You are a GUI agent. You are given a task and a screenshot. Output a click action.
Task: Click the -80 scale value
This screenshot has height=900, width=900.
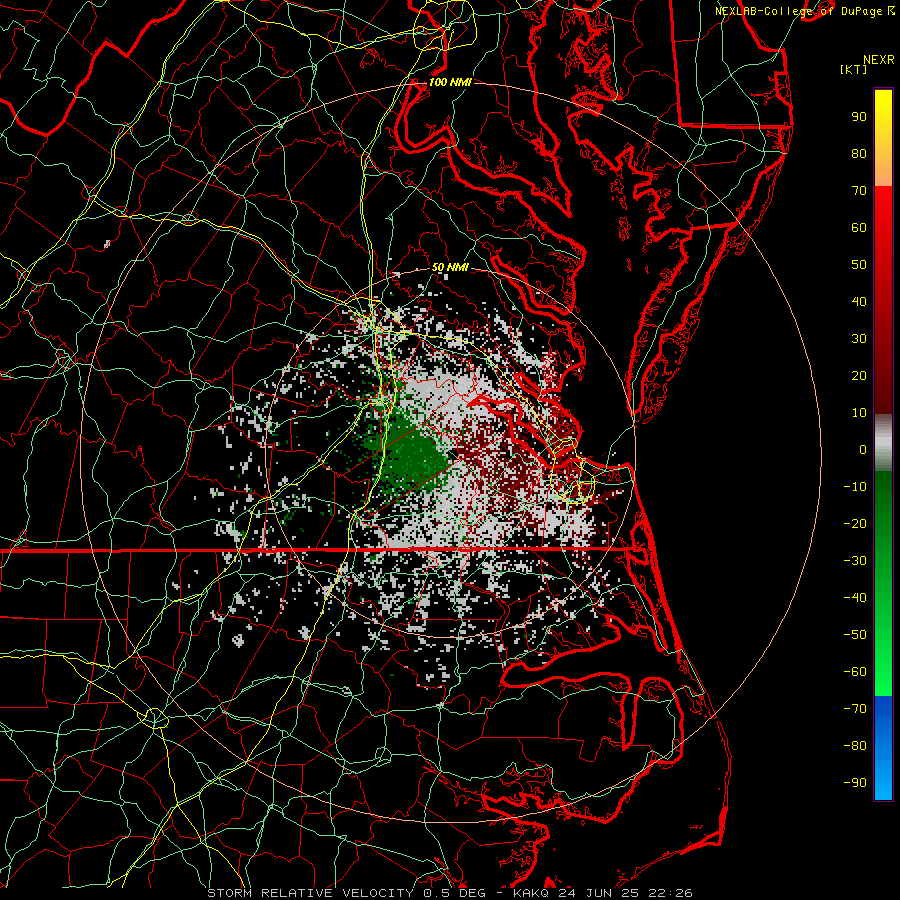[x=855, y=746]
